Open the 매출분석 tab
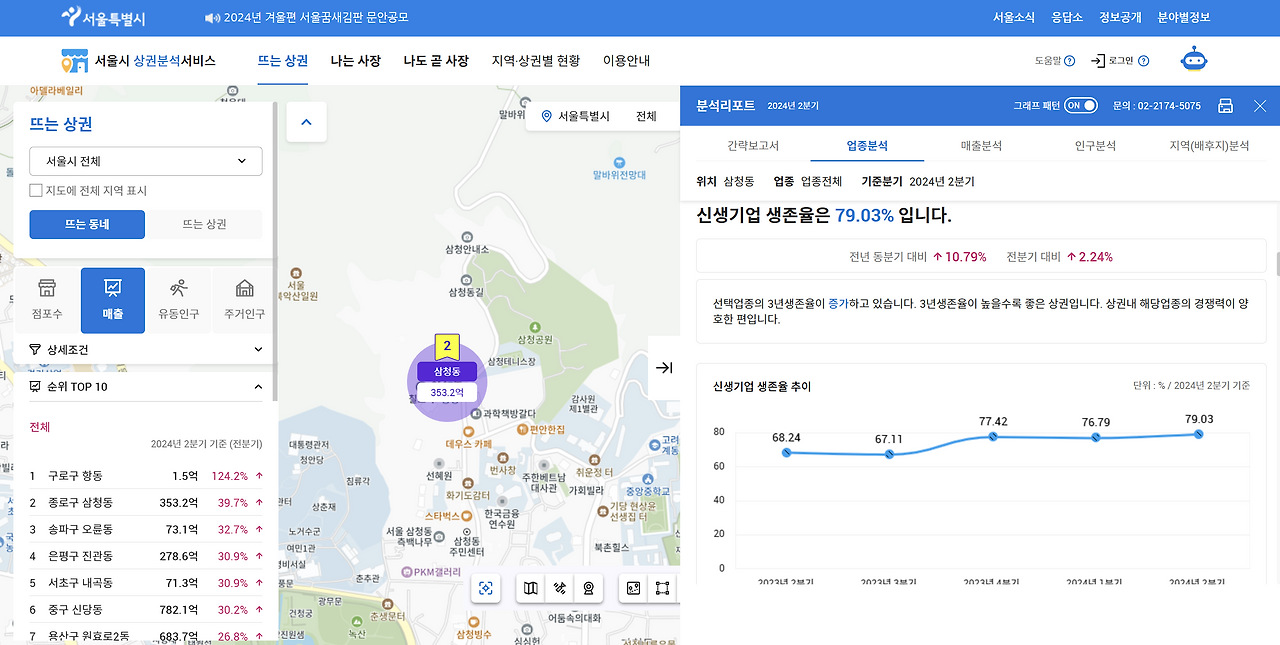The image size is (1280, 645). click(980, 146)
